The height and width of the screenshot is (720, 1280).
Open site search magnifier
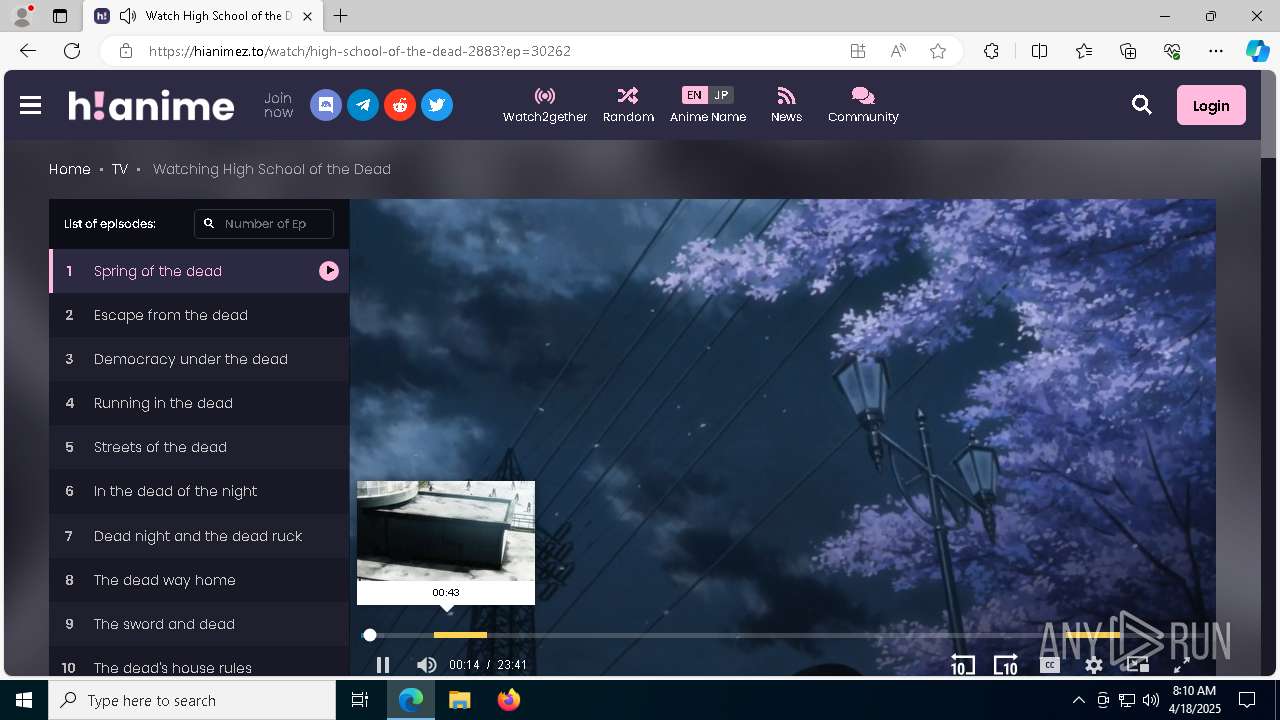tap(1142, 105)
